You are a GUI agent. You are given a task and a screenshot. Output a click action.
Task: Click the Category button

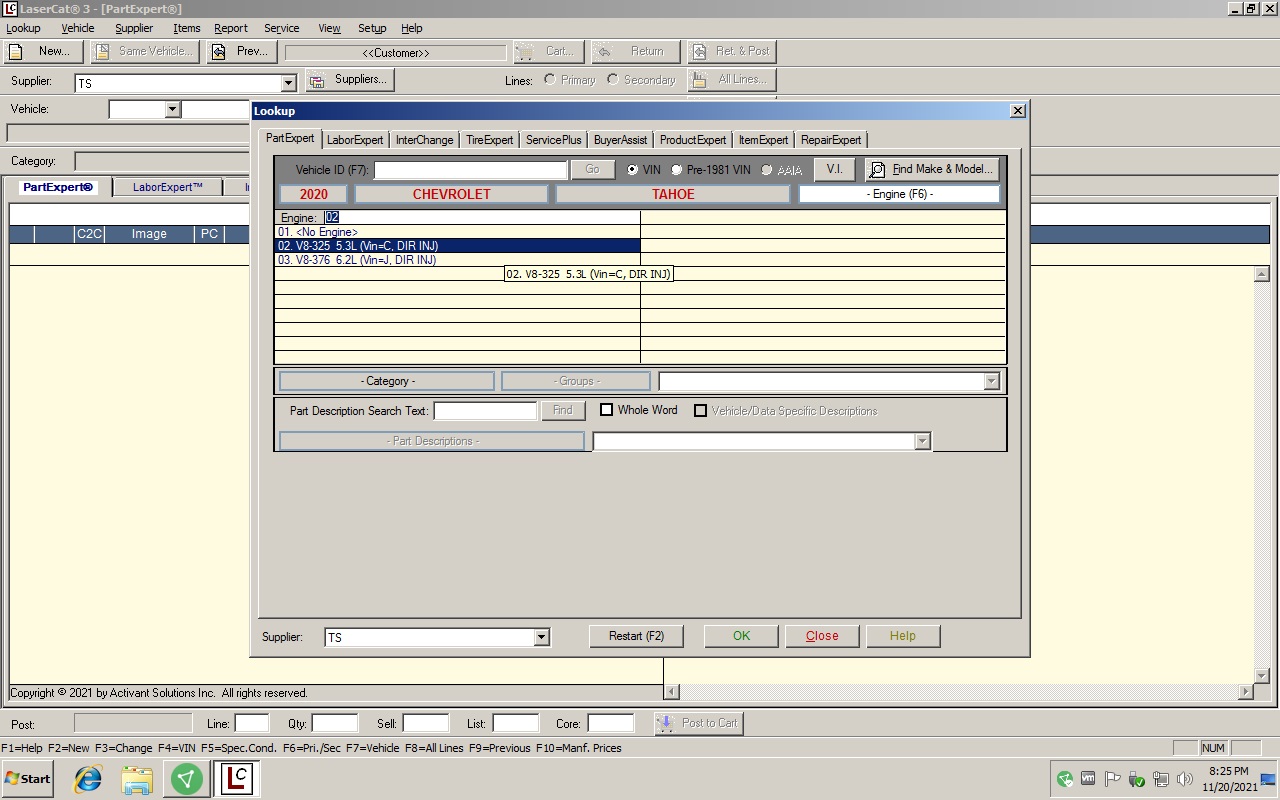pos(387,381)
